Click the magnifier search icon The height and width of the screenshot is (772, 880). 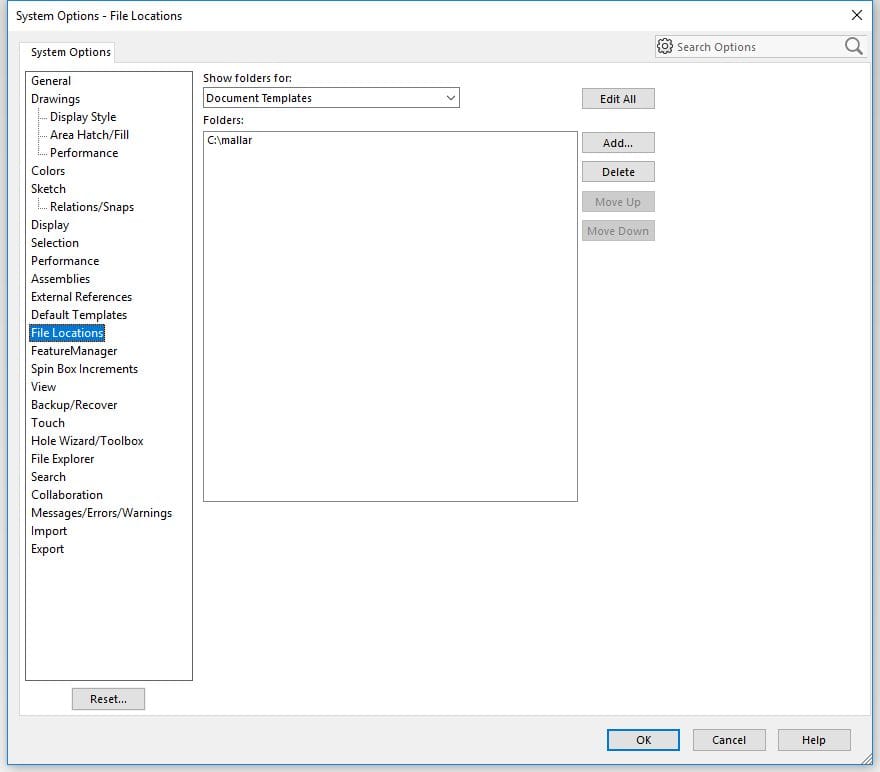point(853,46)
